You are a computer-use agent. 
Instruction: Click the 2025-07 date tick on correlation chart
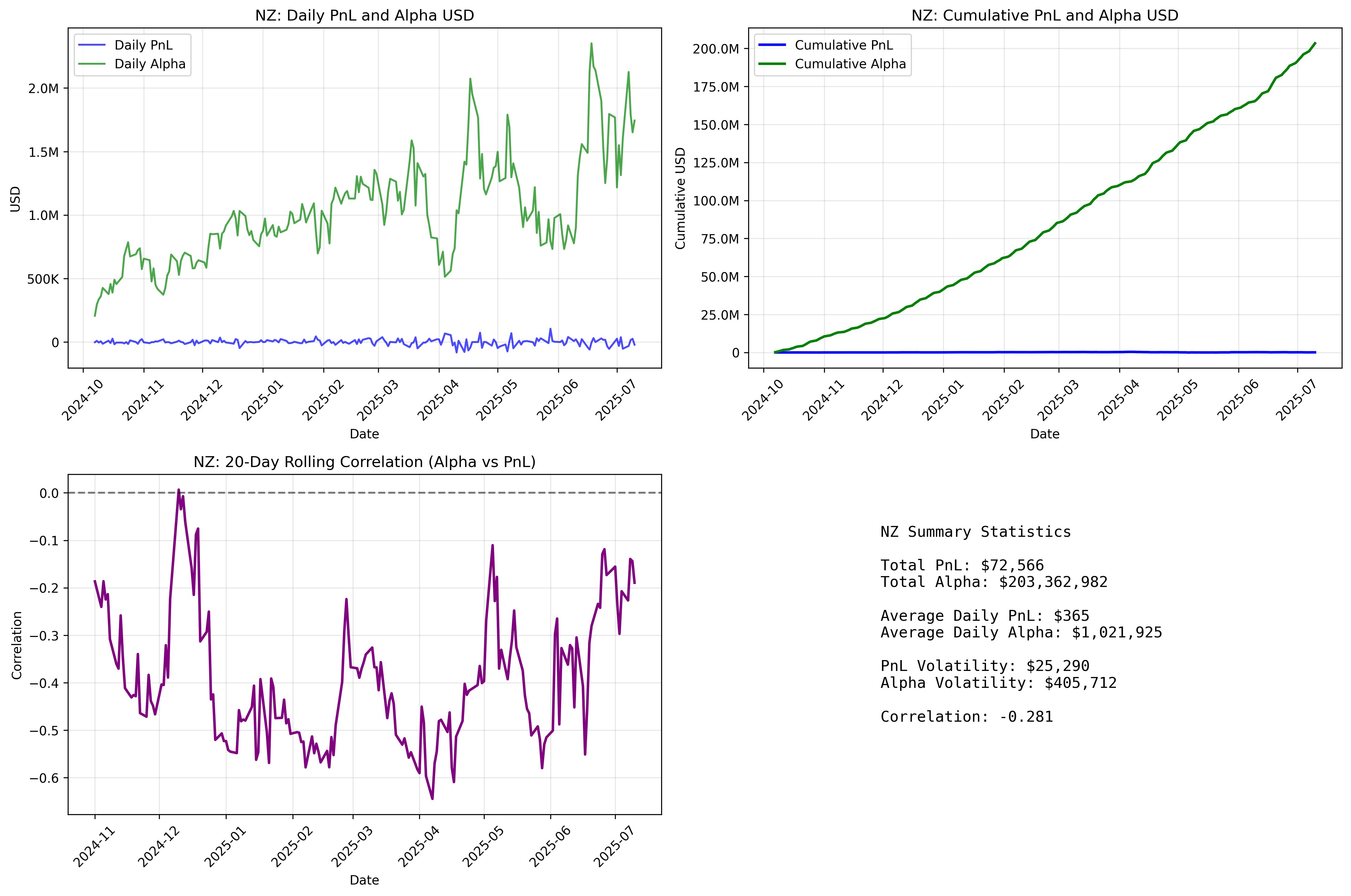pos(614,846)
